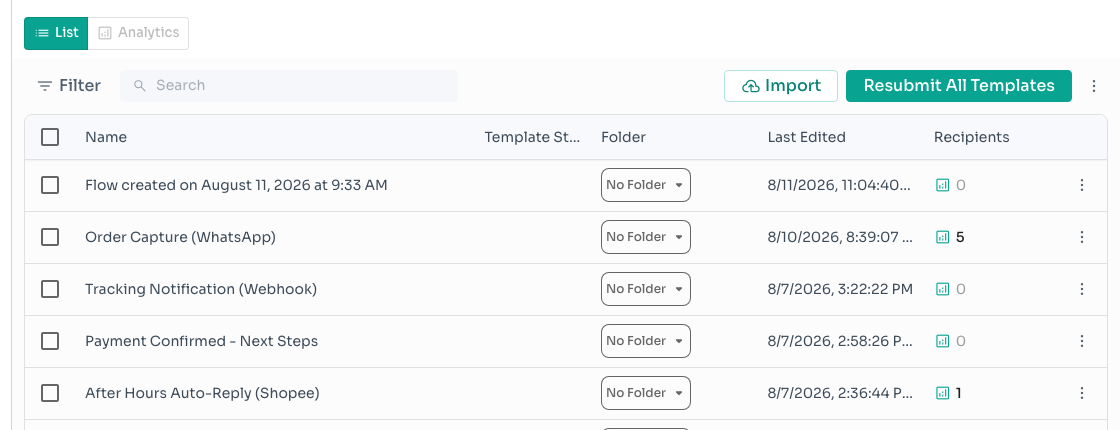Click recipients analytics icon for Order Capture (WhatsApp)
Viewport: 1120px width, 430px height.
(x=942, y=237)
